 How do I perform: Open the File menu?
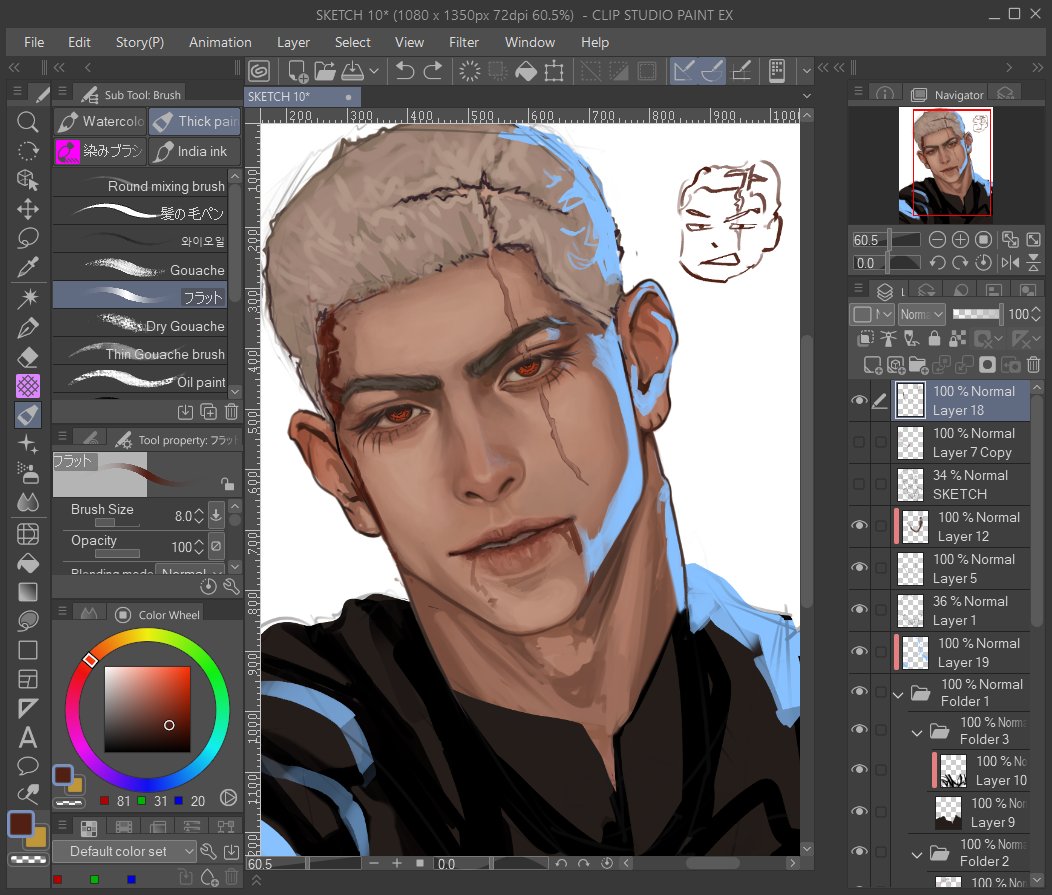click(34, 42)
